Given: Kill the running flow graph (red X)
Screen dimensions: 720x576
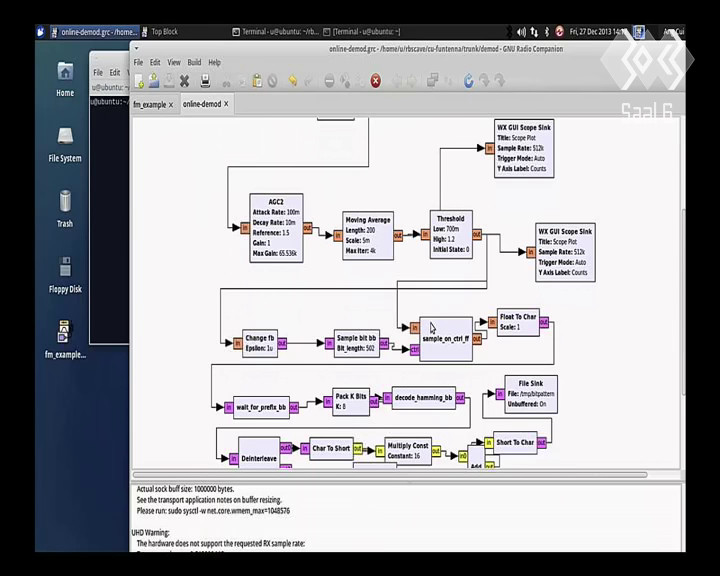Looking at the screenshot, I should pos(376,81).
